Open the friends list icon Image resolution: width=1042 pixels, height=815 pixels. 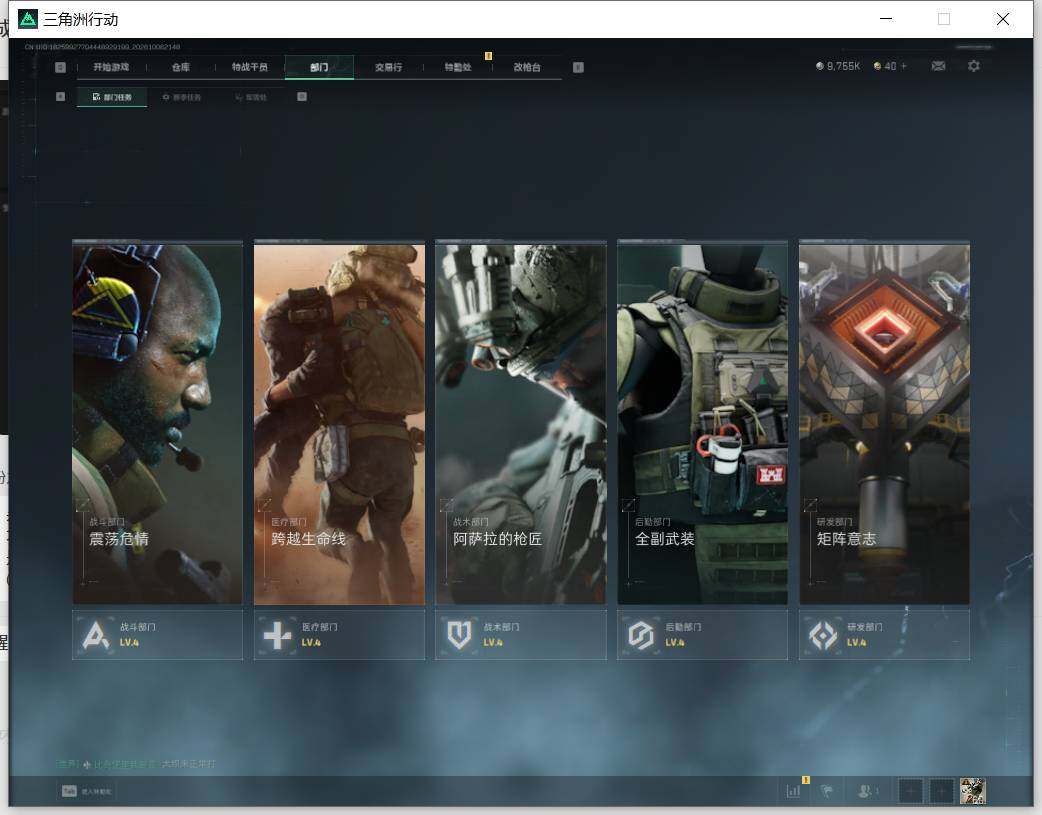coord(865,791)
